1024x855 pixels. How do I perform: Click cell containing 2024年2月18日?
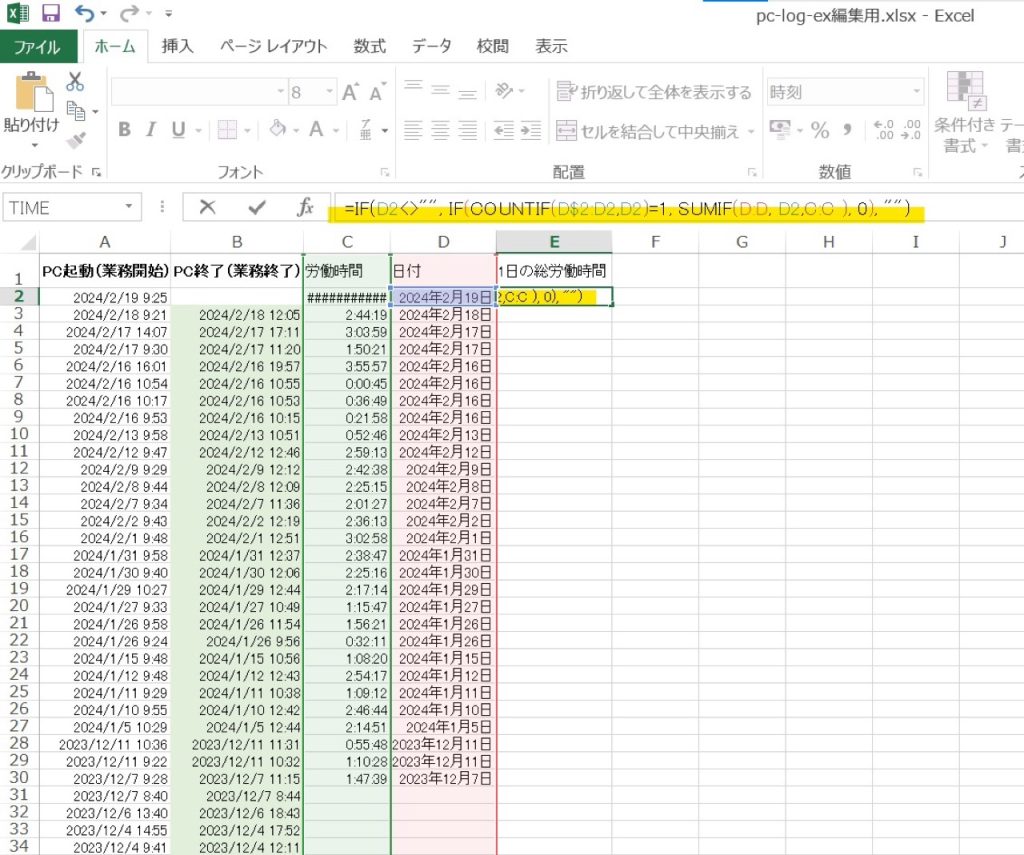tap(444, 315)
